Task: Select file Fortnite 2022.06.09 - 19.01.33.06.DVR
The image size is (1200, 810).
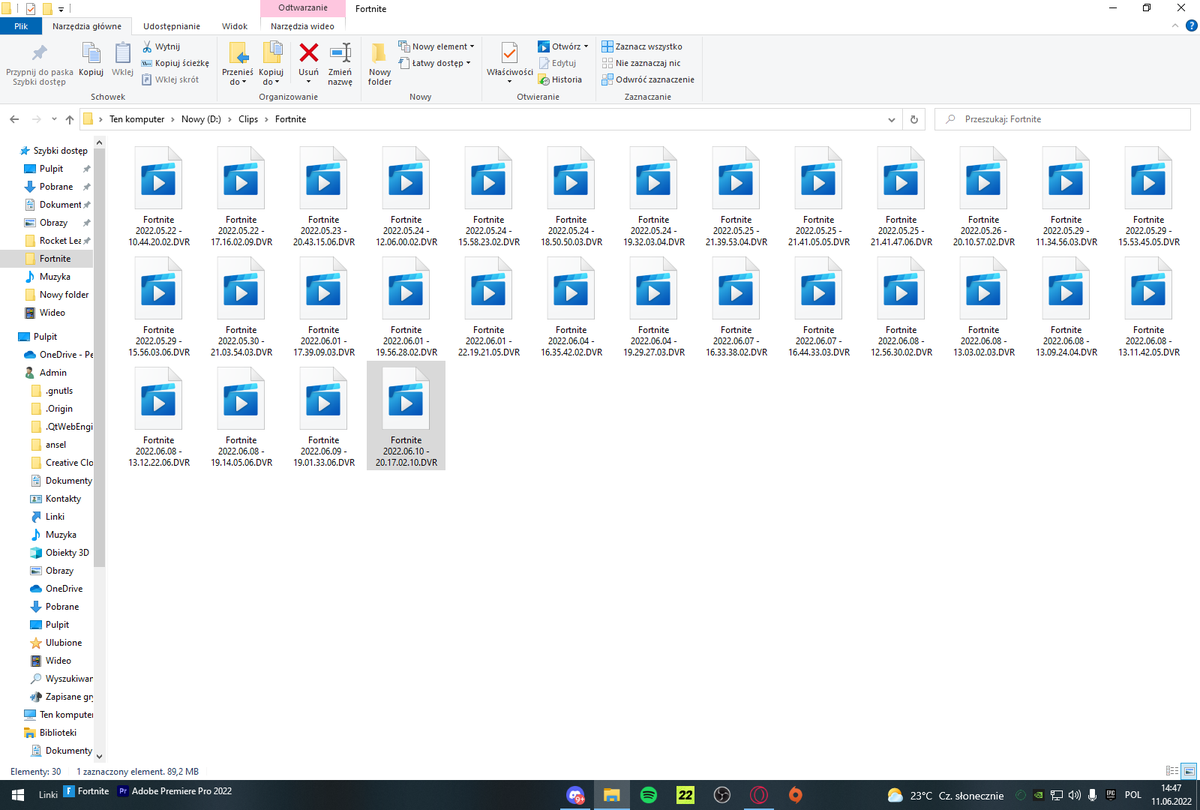Action: pos(323,417)
